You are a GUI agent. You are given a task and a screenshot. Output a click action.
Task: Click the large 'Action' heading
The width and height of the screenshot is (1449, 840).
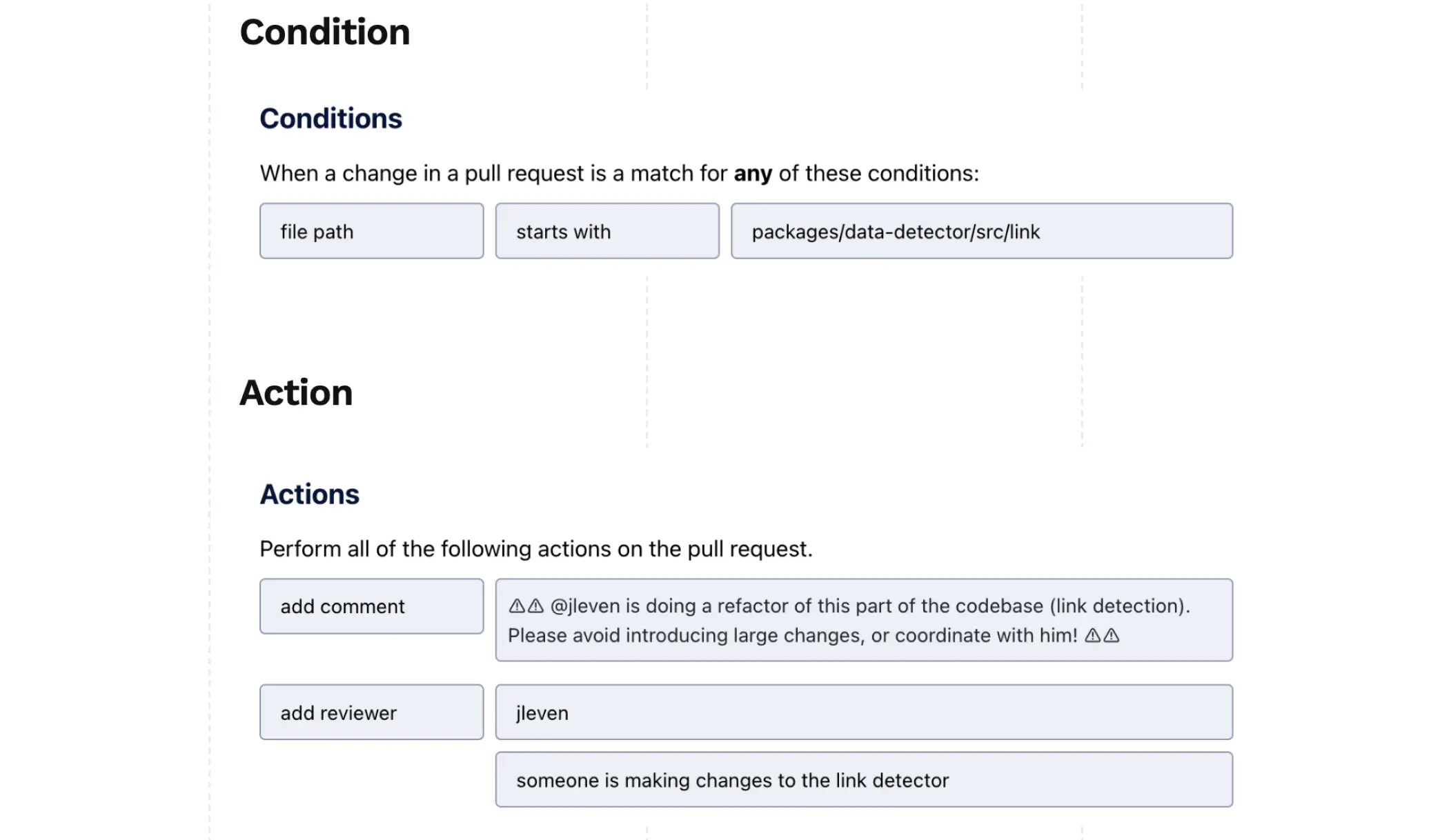(x=296, y=393)
